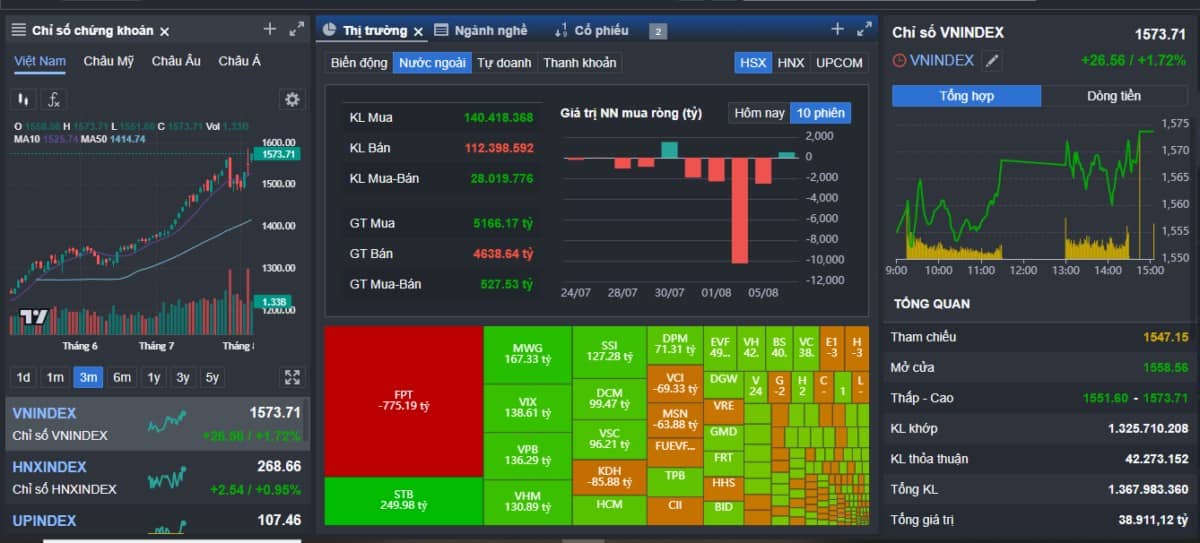Image resolution: width=1200 pixels, height=543 pixels.
Task: Click the HNXINDEX mini sparkline chart
Action: point(167,477)
